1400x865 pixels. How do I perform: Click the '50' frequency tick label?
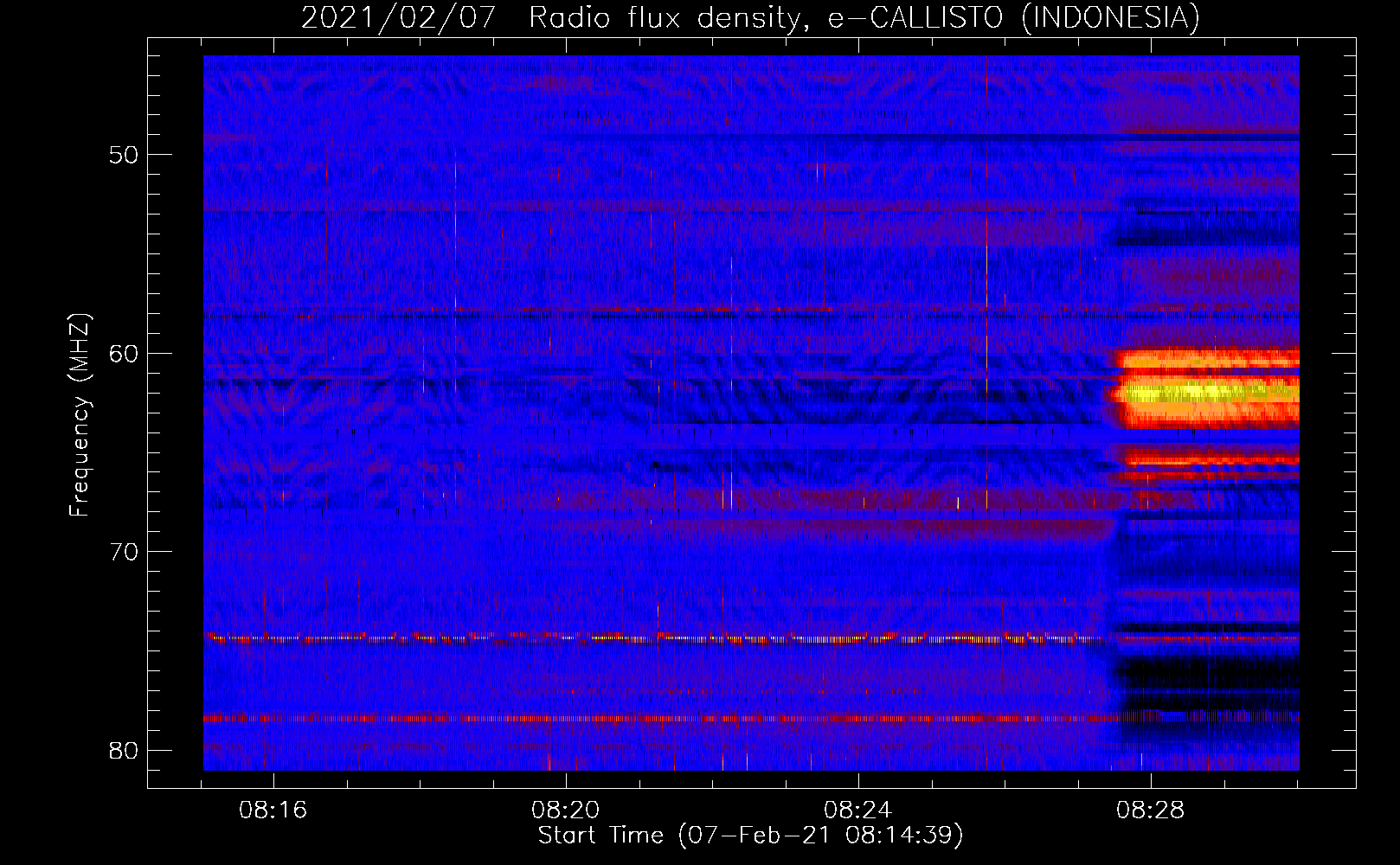[x=125, y=156]
